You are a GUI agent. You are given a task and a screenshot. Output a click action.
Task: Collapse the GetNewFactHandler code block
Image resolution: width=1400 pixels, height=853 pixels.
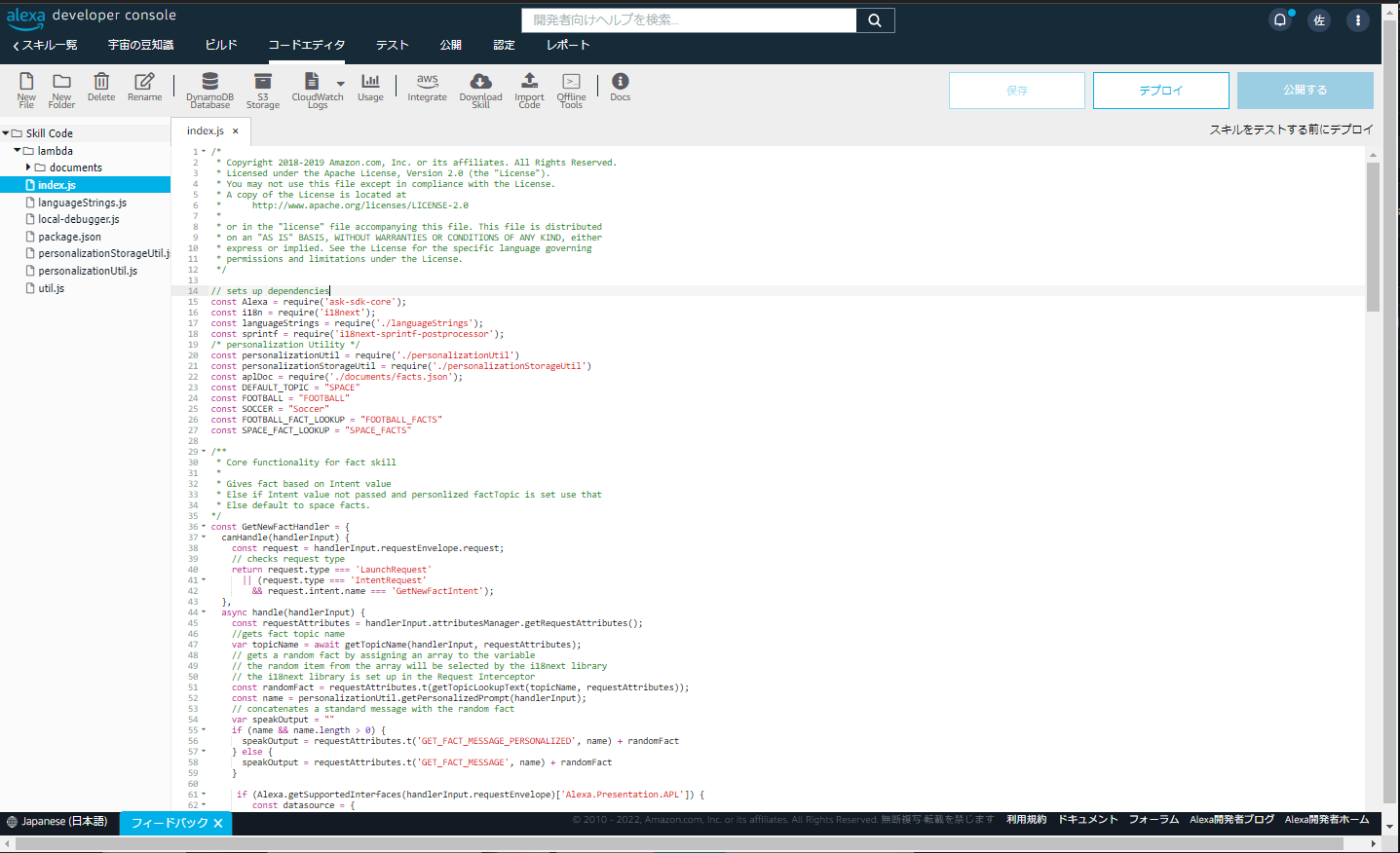click(x=202, y=526)
